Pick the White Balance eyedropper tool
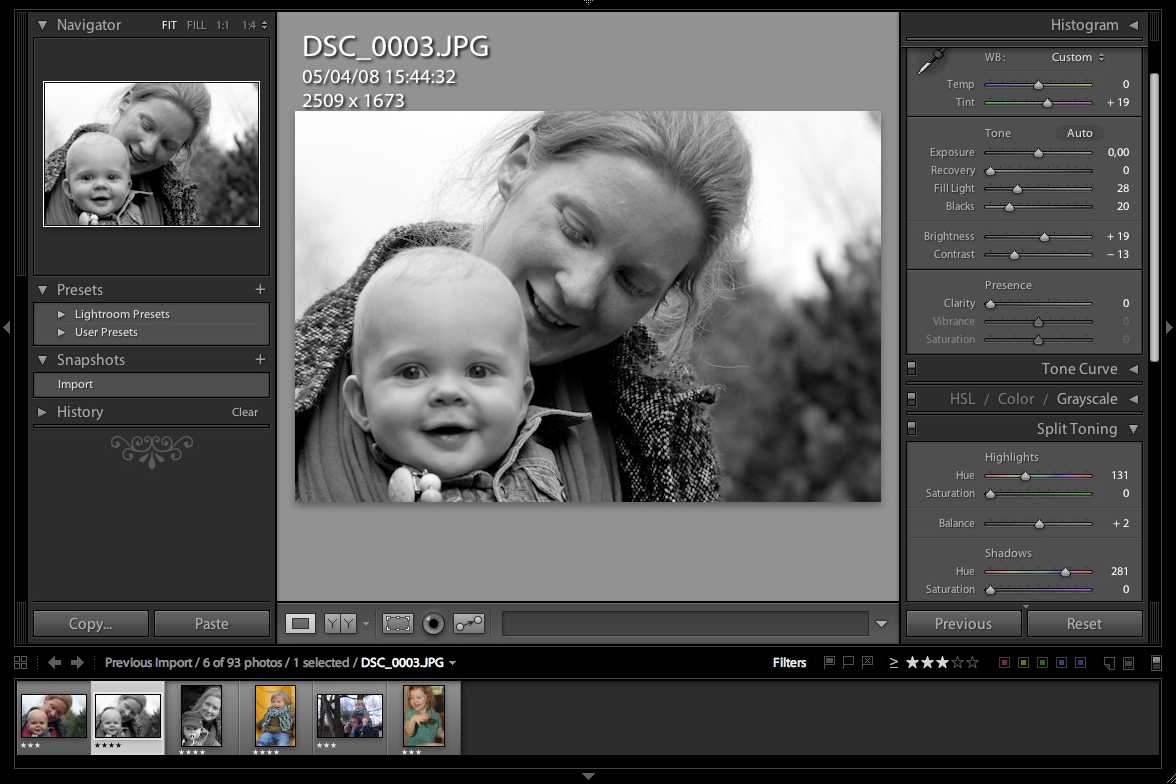1176x784 pixels. click(x=931, y=62)
